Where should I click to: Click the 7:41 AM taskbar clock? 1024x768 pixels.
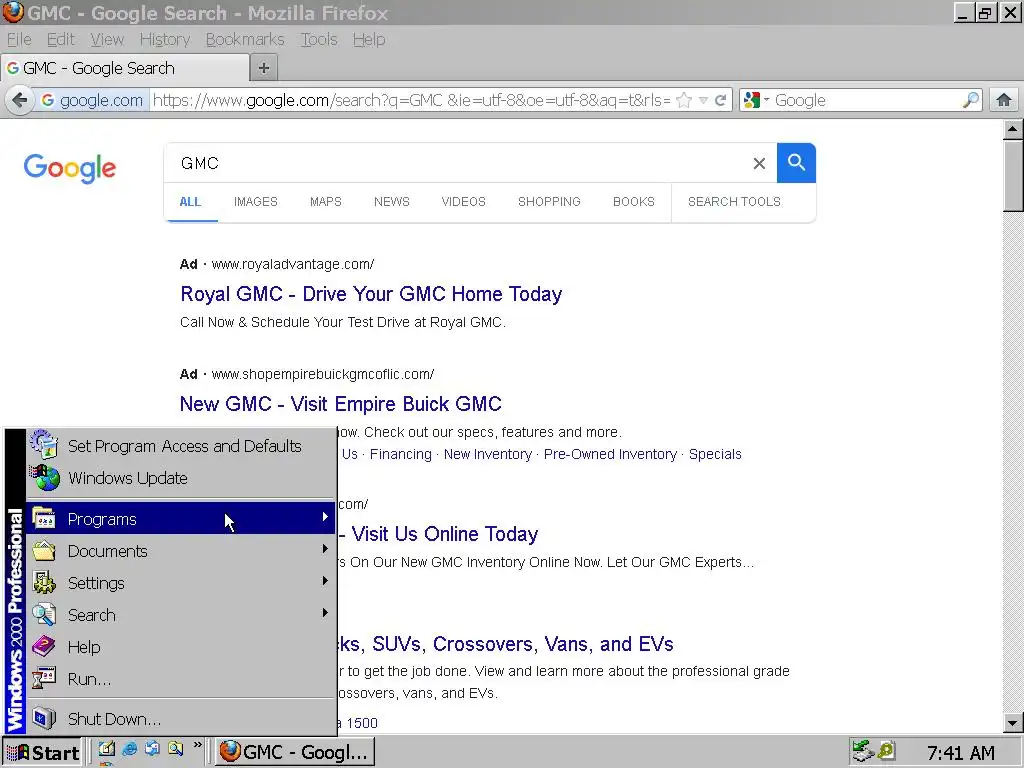click(961, 752)
